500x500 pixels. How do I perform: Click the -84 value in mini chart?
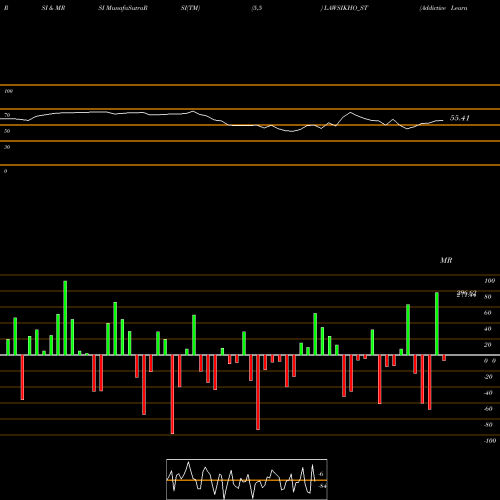322,486
